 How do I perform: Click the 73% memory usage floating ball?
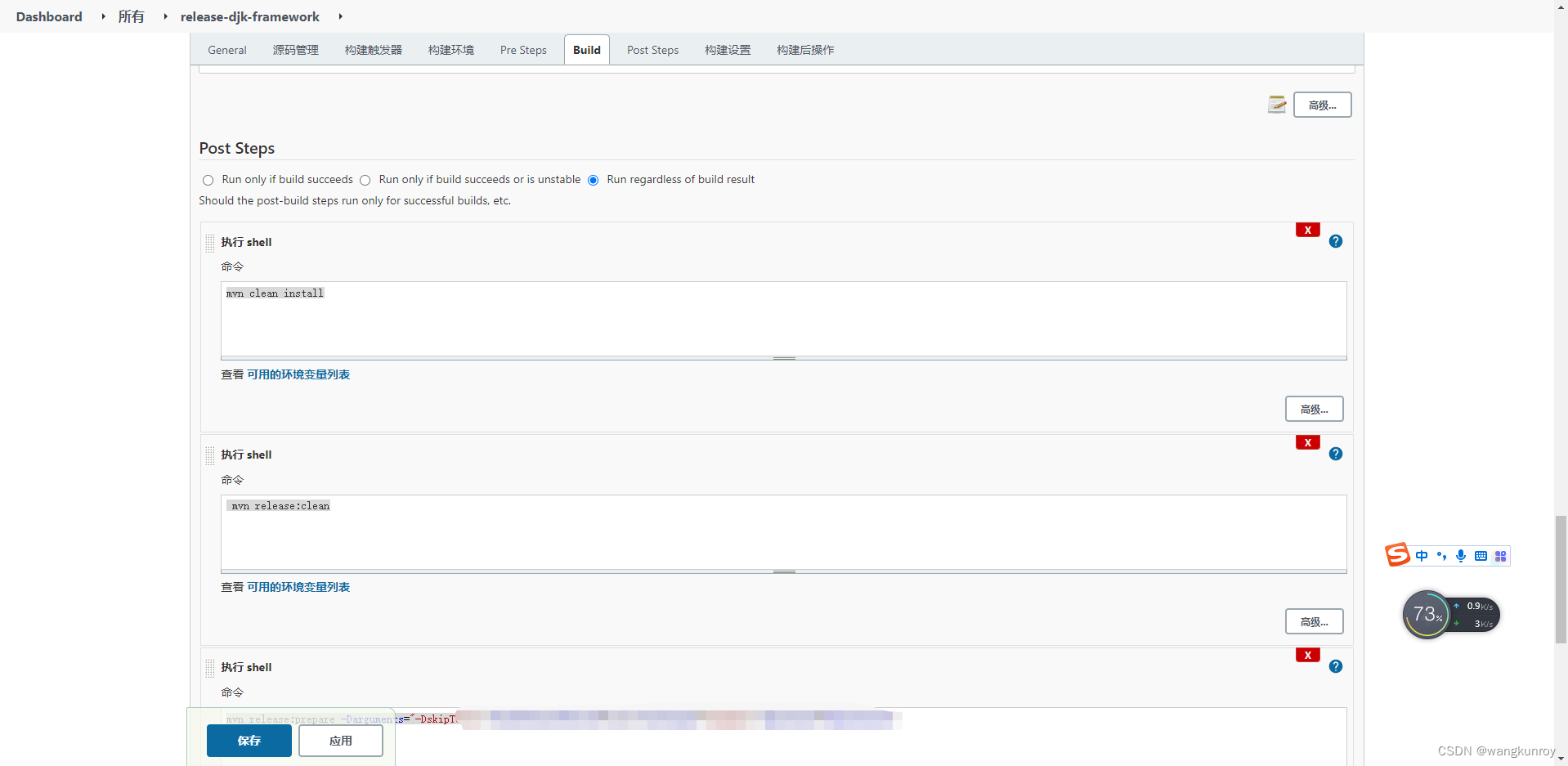1427,615
